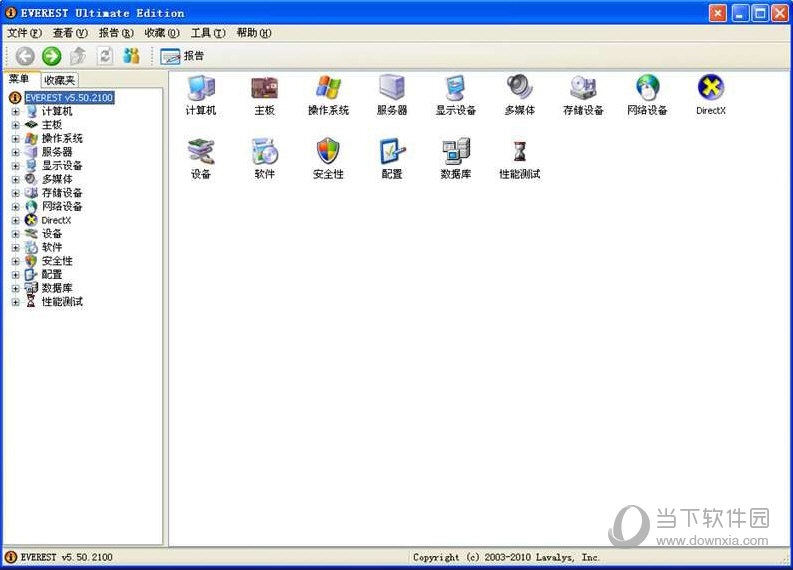Minimize the EVEREST Ultimate Edition window
The image size is (793, 570).
click(740, 13)
